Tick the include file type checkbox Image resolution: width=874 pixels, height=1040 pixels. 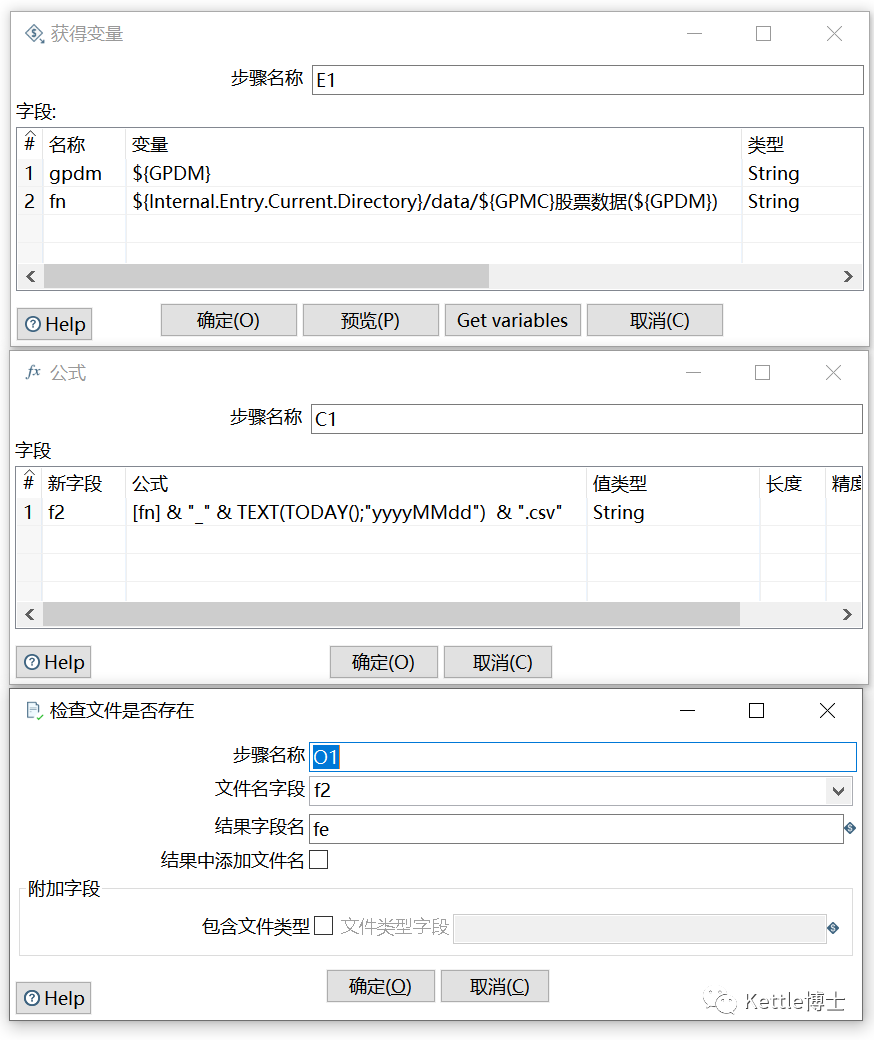click(324, 925)
